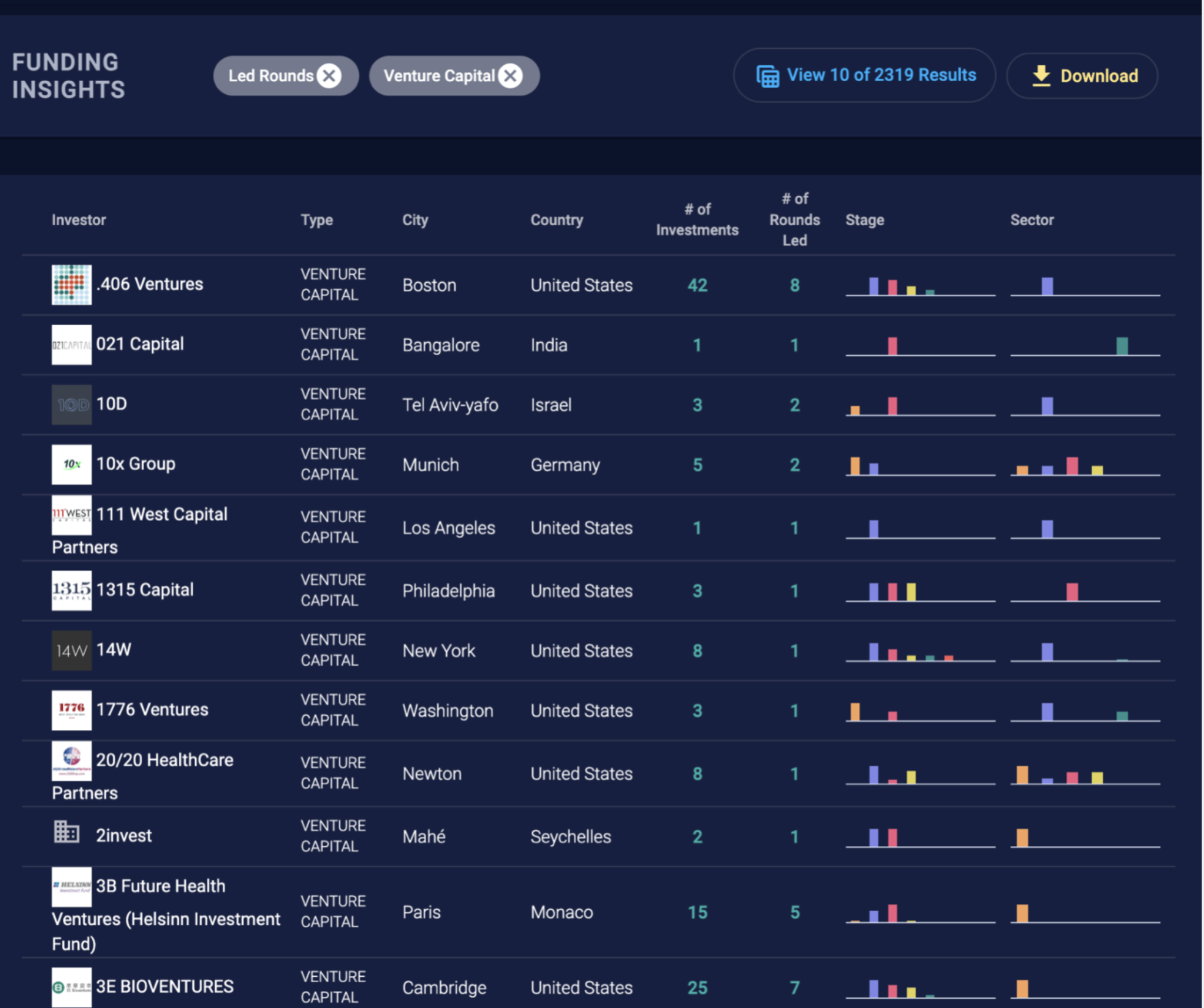
Task: Open the .406 Ventures logo
Action: click(72, 285)
